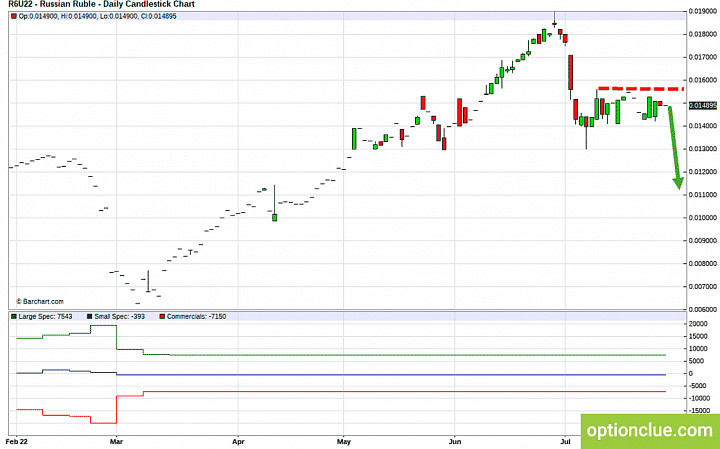The height and width of the screenshot is (449, 720).
Task: Click the OHLC values readout text
Action: pyautogui.click(x=97, y=16)
